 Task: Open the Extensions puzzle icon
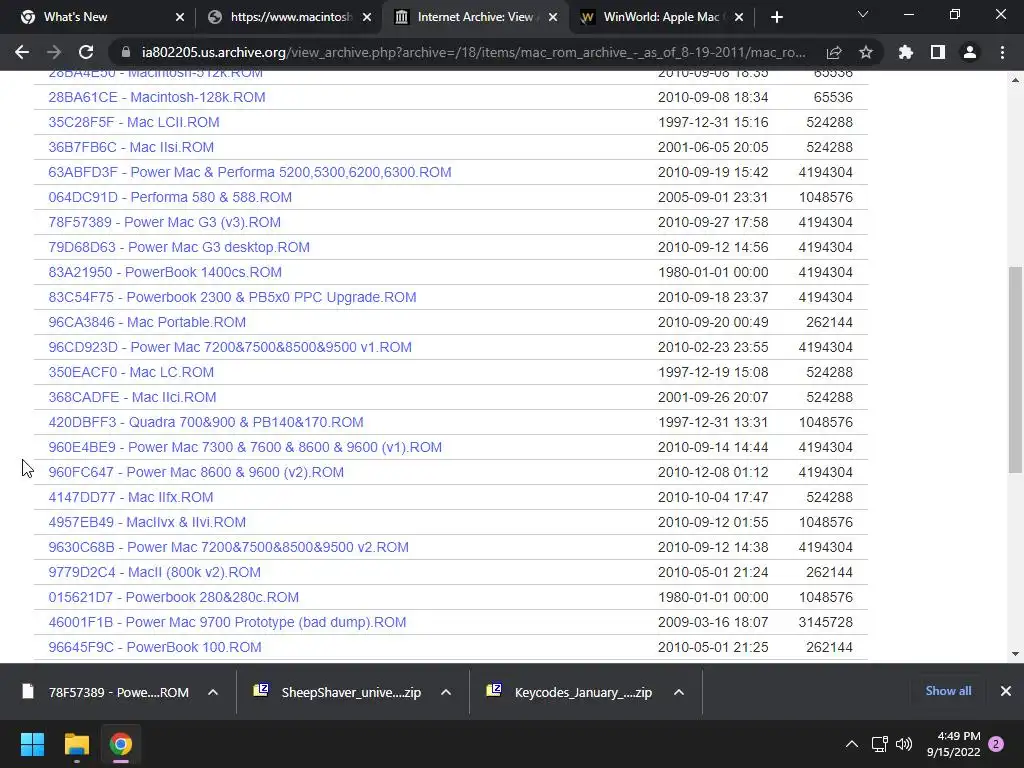pyautogui.click(x=906, y=52)
